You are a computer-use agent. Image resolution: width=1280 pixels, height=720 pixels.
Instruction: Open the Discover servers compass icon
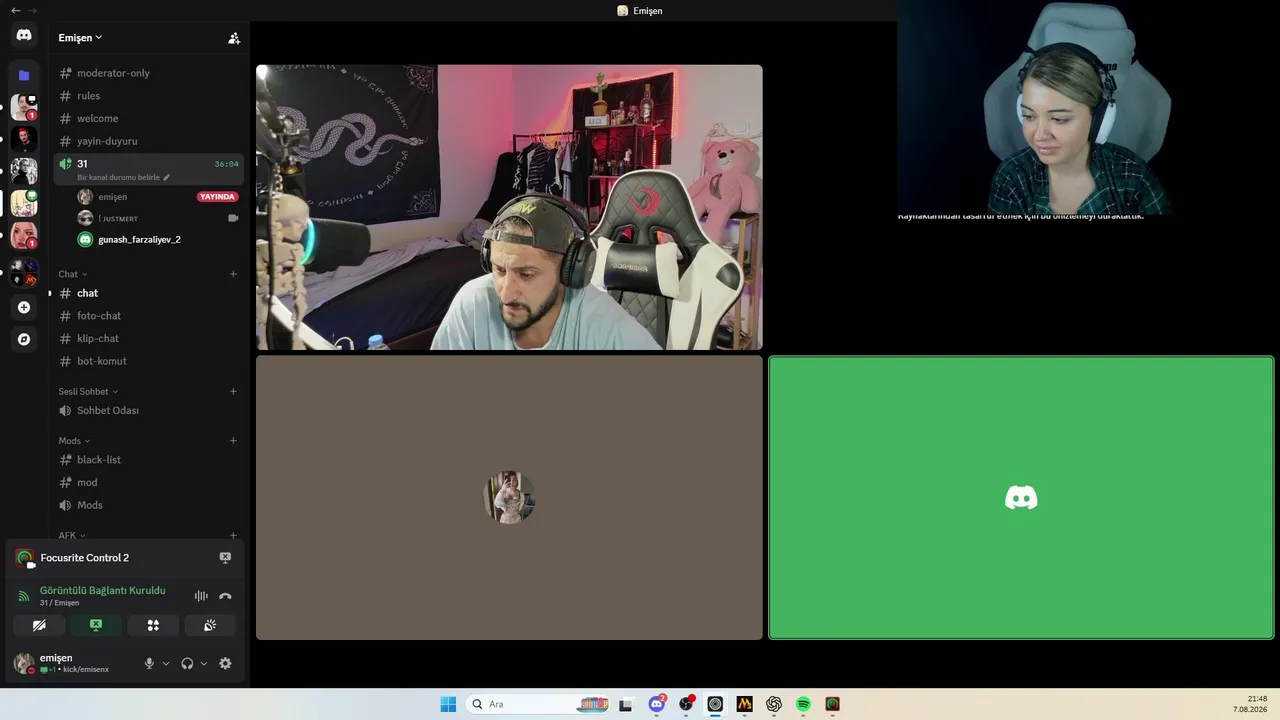click(x=24, y=339)
